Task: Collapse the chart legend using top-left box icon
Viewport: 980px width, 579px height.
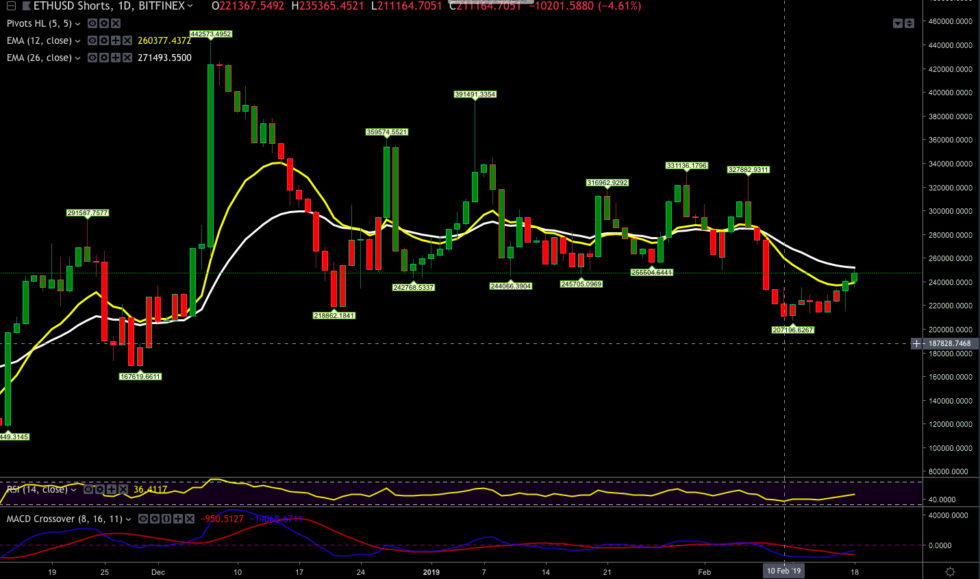Action: [x=11, y=6]
